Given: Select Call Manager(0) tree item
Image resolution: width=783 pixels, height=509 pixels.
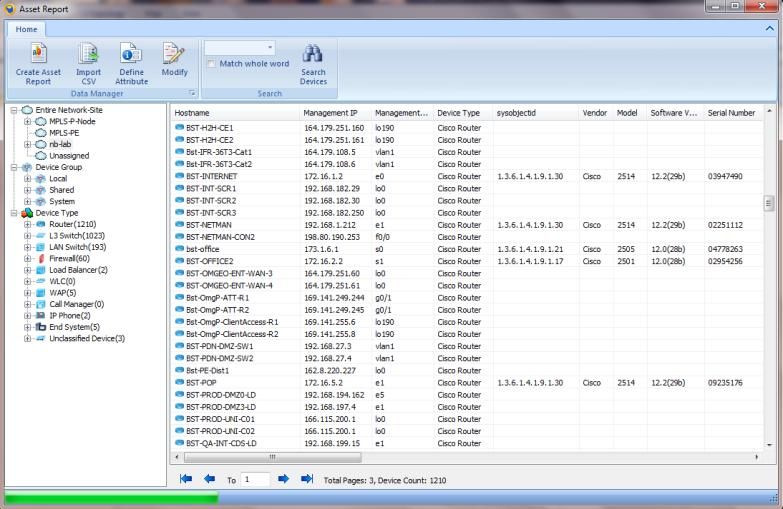Looking at the screenshot, I should tap(76, 304).
